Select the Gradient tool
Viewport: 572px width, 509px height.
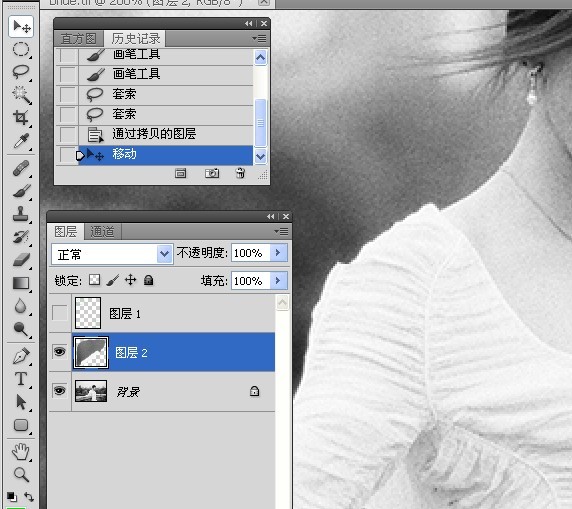(x=21, y=283)
